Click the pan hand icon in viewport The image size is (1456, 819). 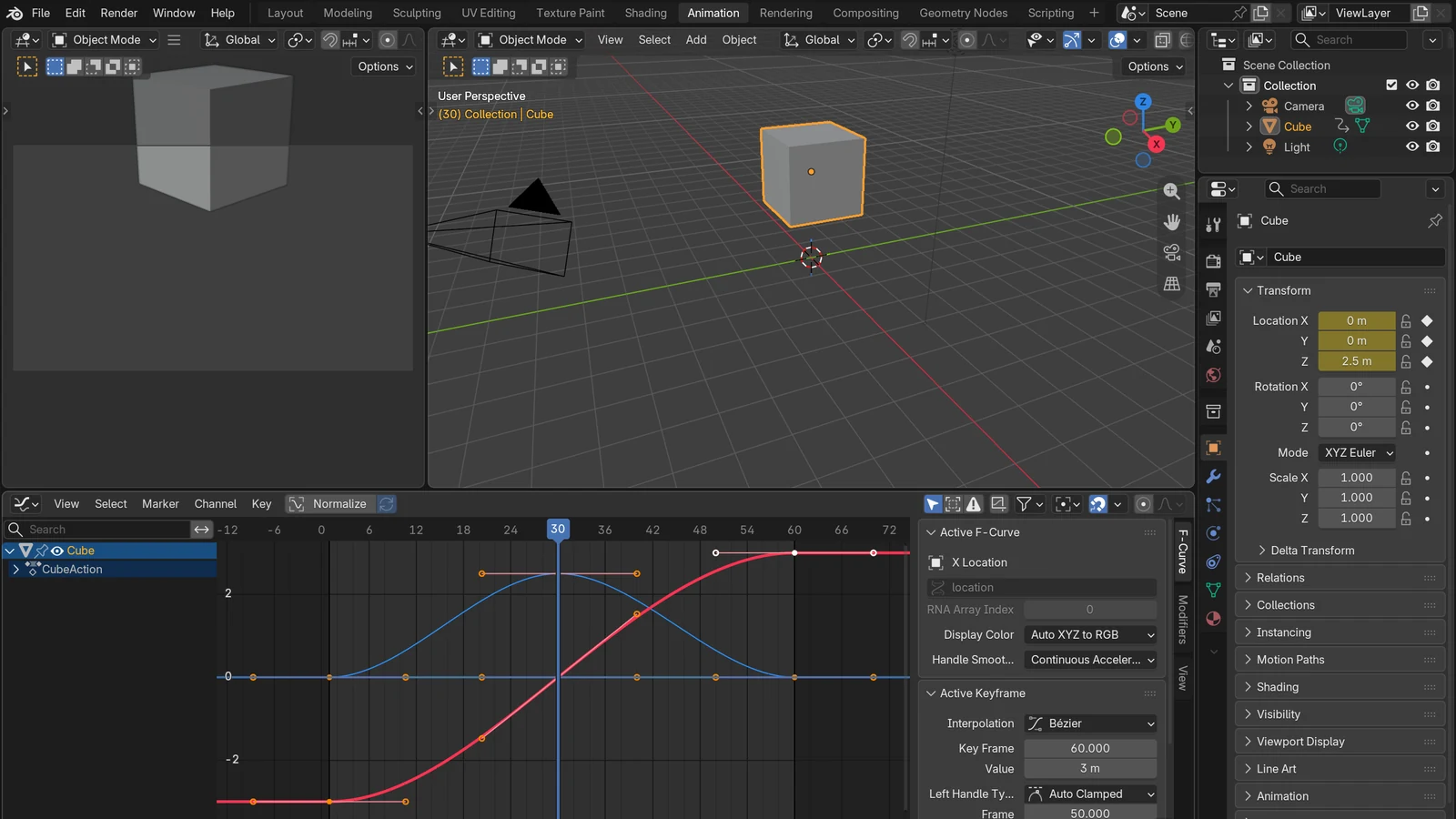(x=1172, y=222)
